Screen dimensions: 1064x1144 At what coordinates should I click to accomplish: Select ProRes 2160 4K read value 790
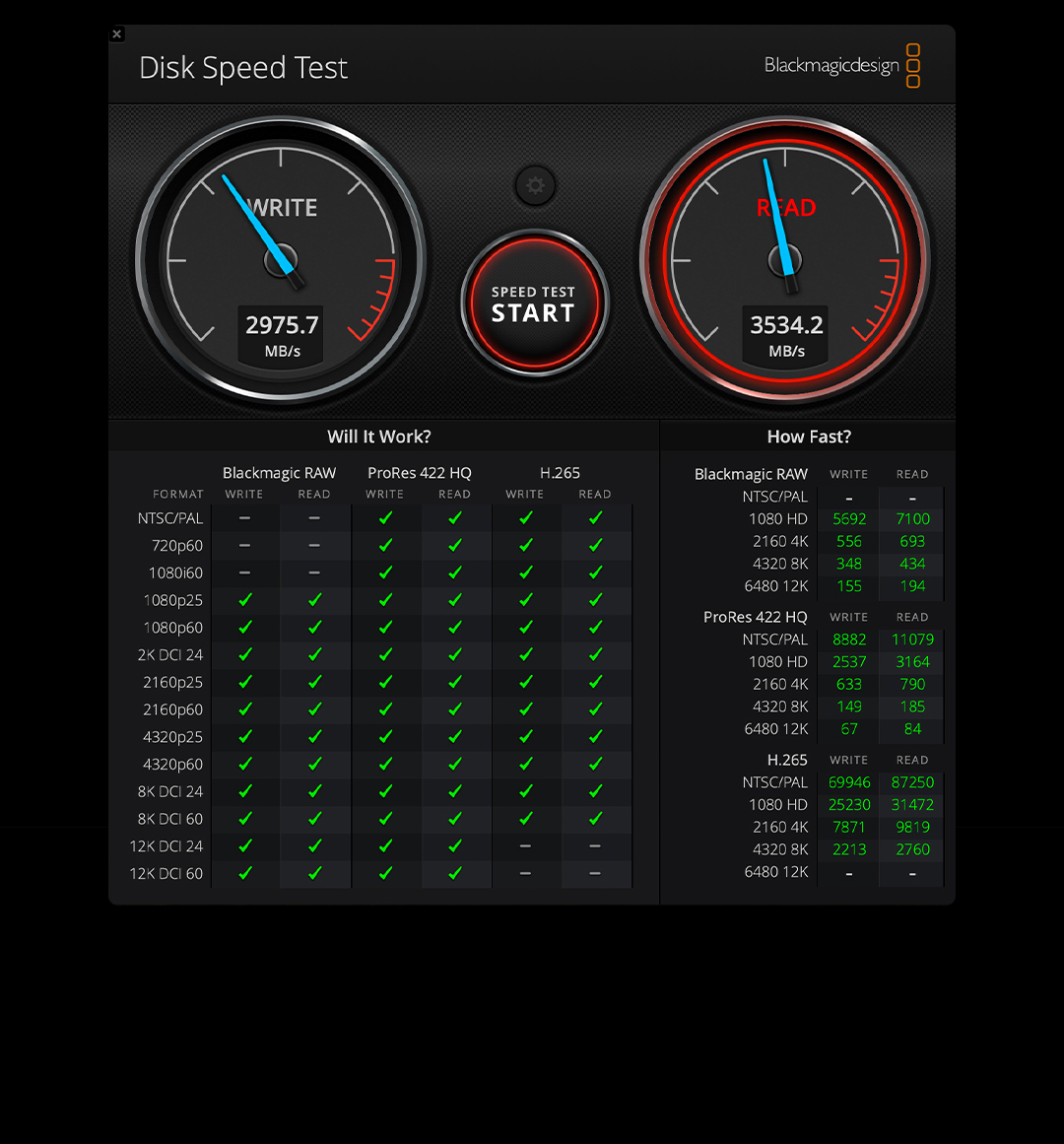(x=912, y=685)
